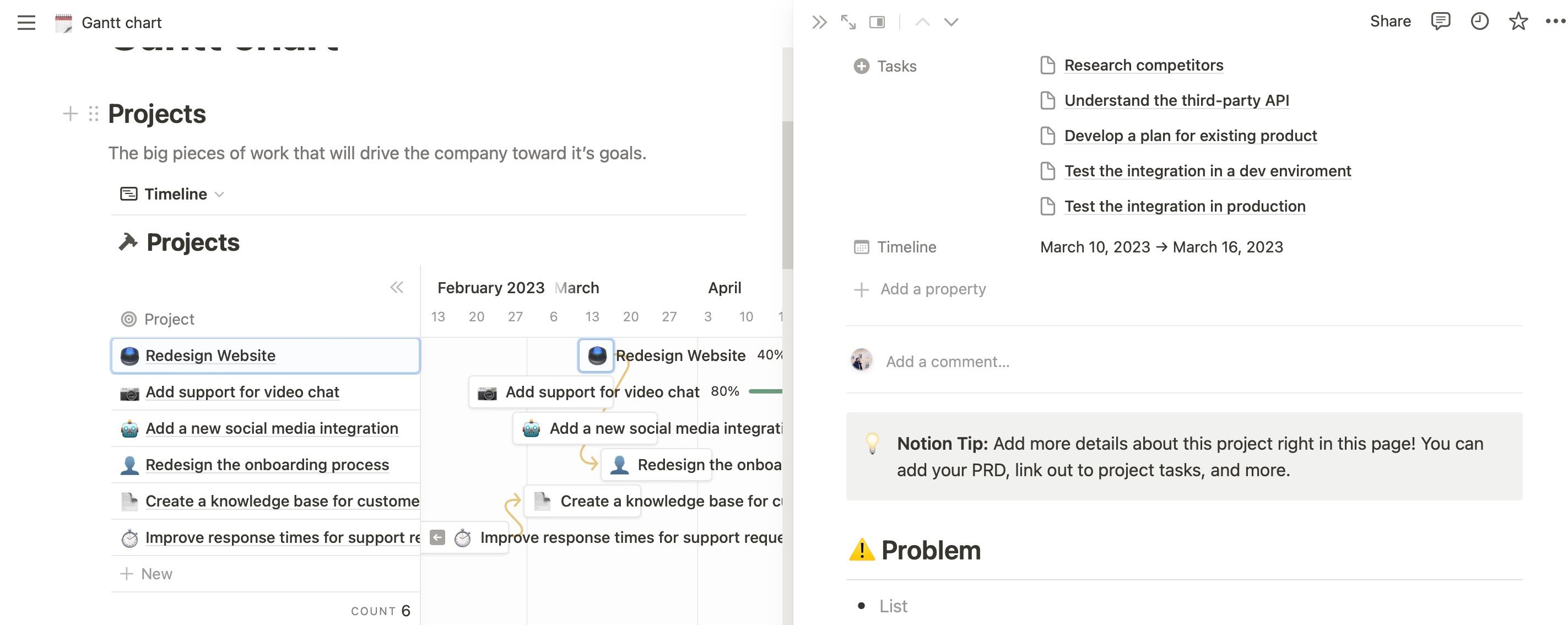Jump to Improve response times bar via arrow icon
Viewport: 1568px width, 625px height.
tap(437, 537)
